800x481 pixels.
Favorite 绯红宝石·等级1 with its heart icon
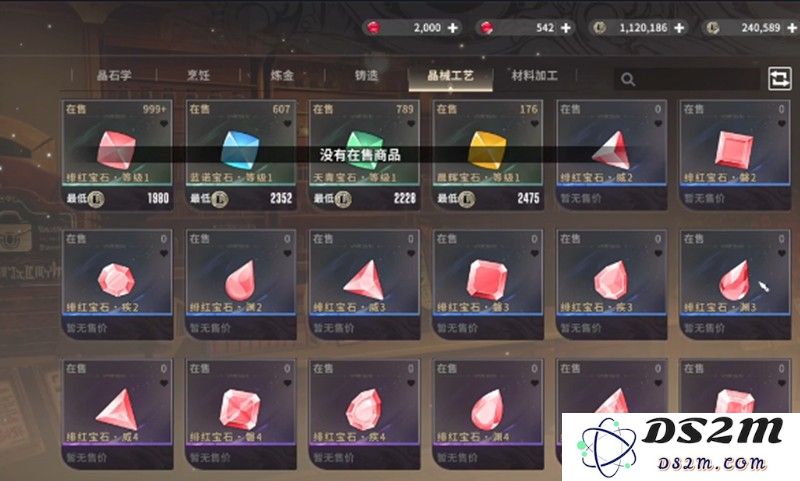(164, 123)
